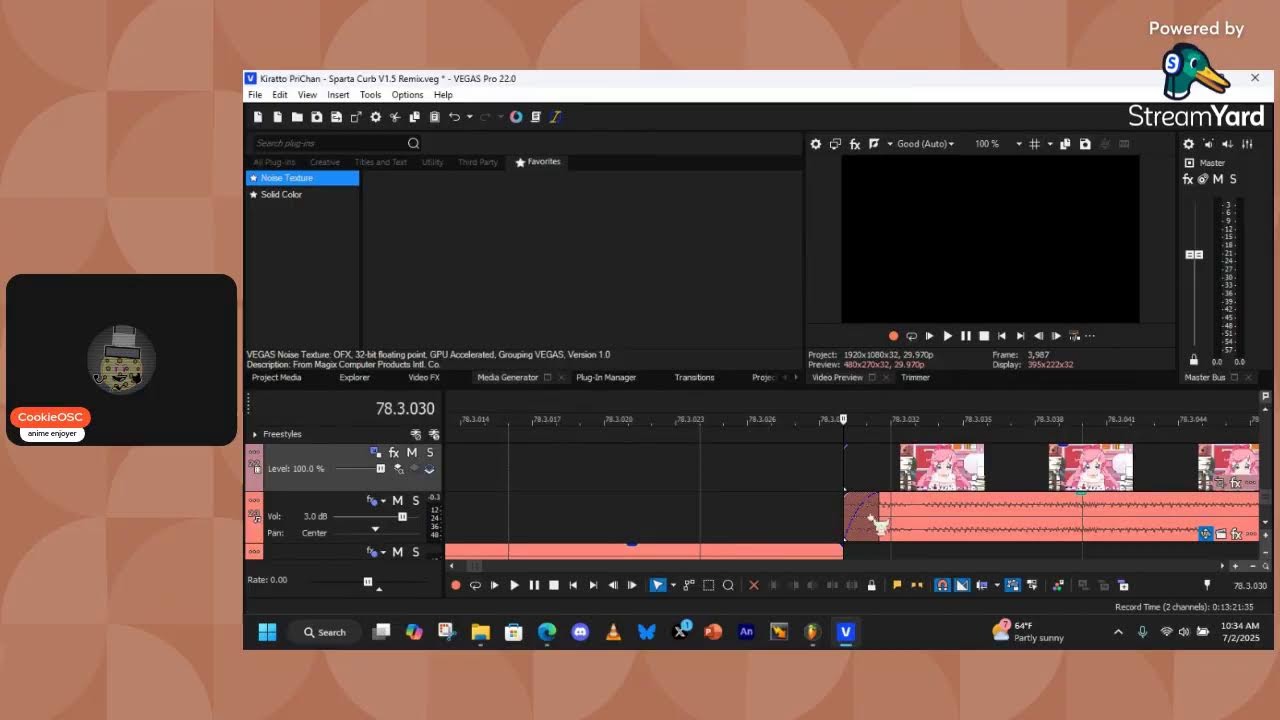Toggle Loop Playback in timeline transport
The image size is (1280, 720).
click(x=475, y=585)
